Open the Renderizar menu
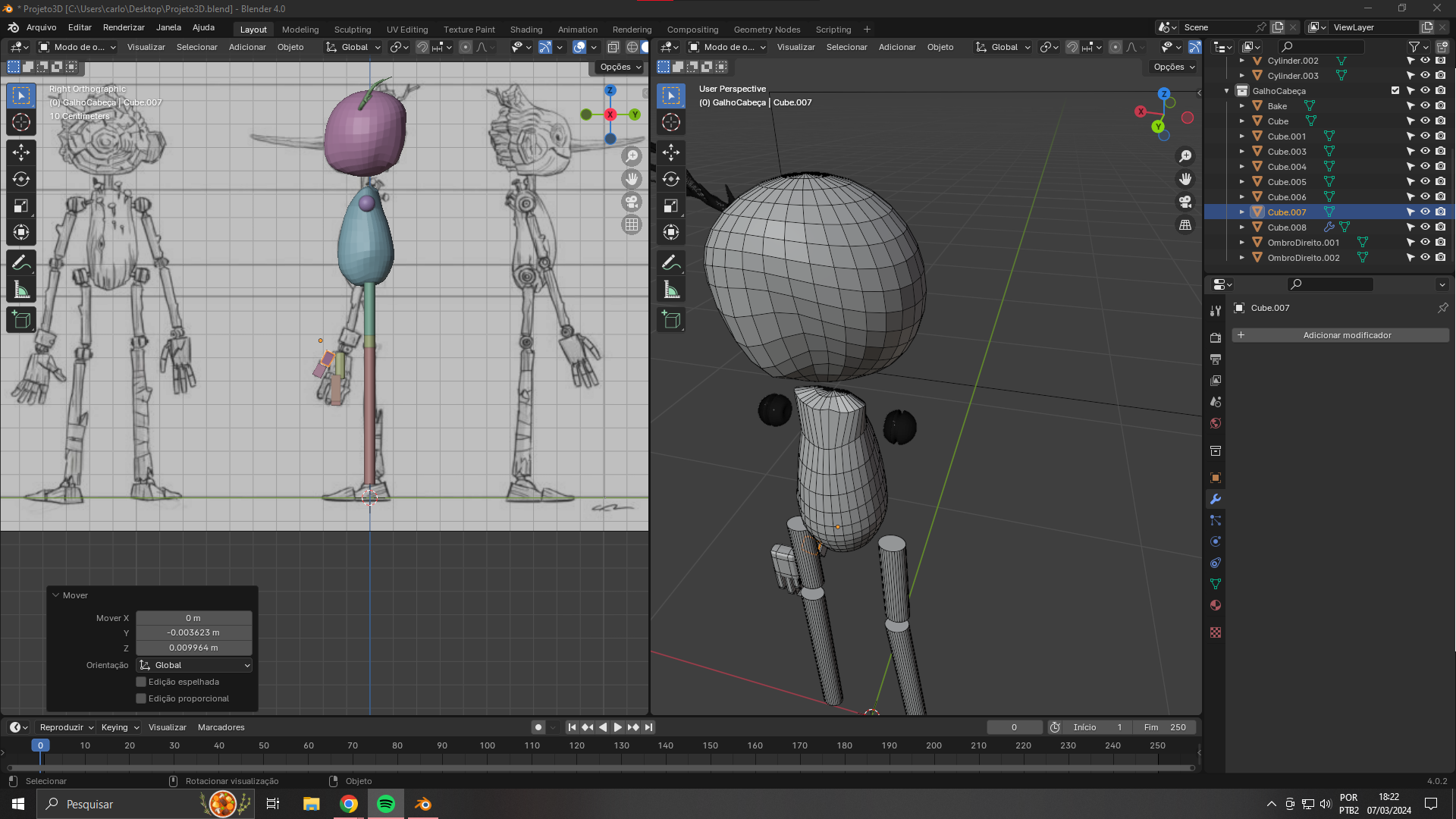Image resolution: width=1456 pixels, height=819 pixels. coord(124,27)
